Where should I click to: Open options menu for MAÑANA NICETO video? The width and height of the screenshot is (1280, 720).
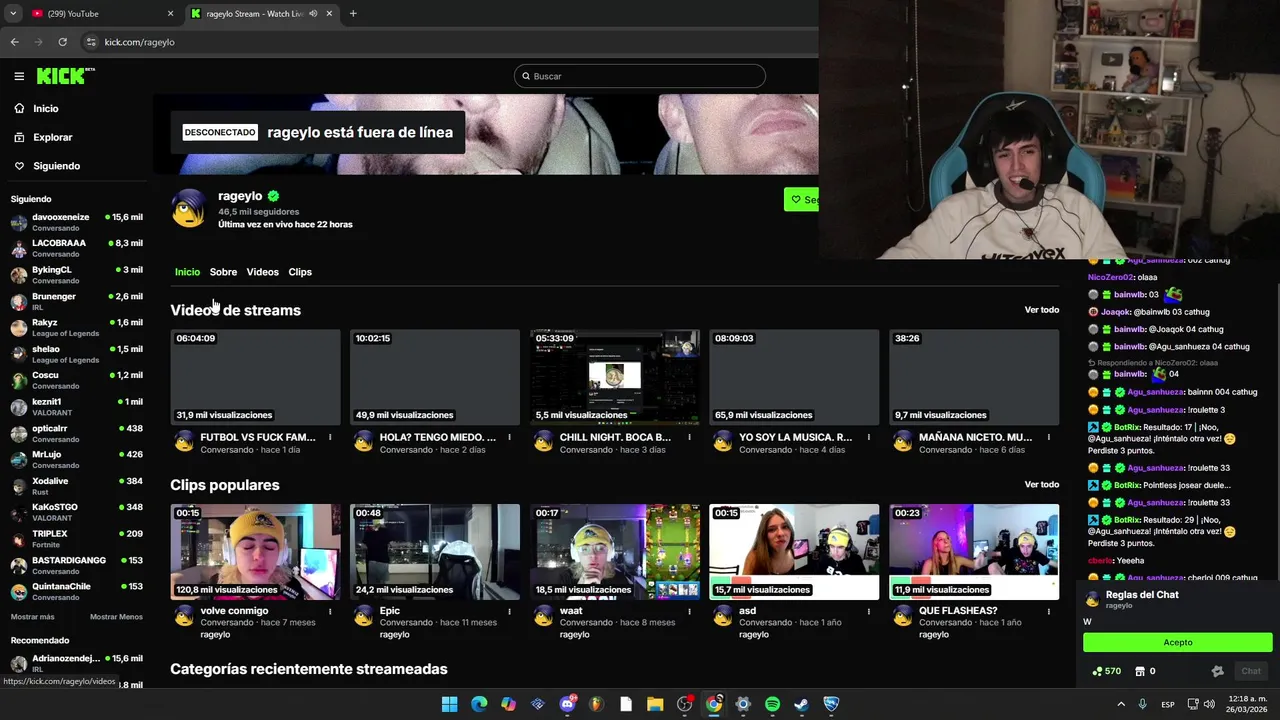[x=1049, y=437]
